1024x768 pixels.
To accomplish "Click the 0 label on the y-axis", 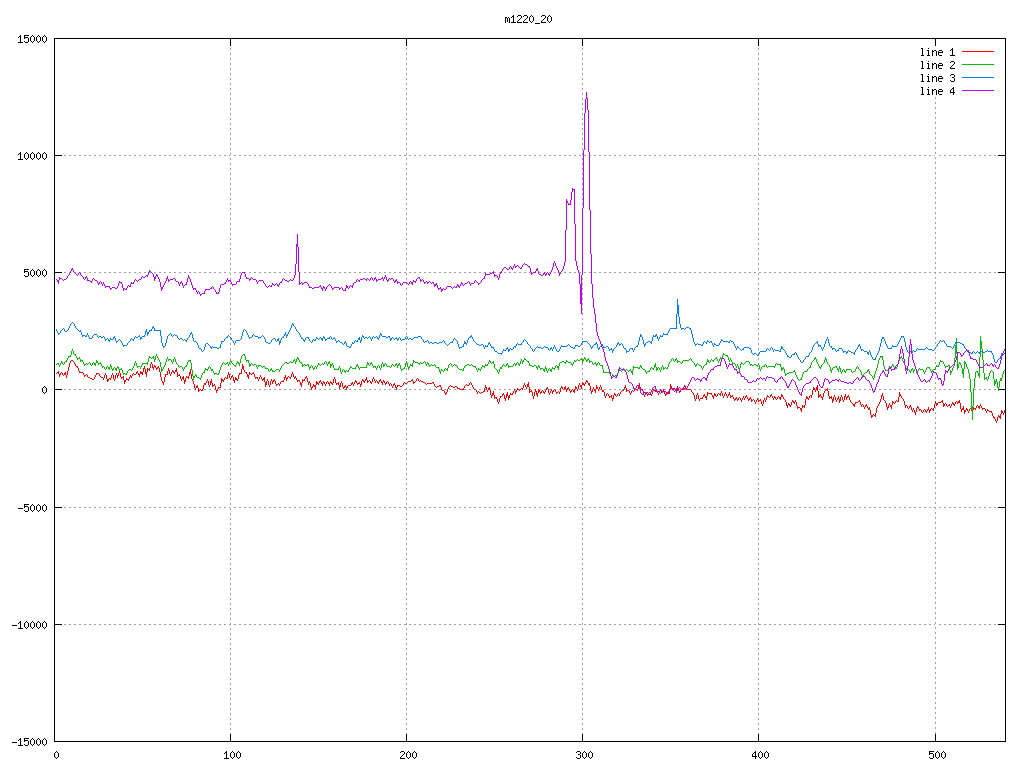I will point(45,390).
